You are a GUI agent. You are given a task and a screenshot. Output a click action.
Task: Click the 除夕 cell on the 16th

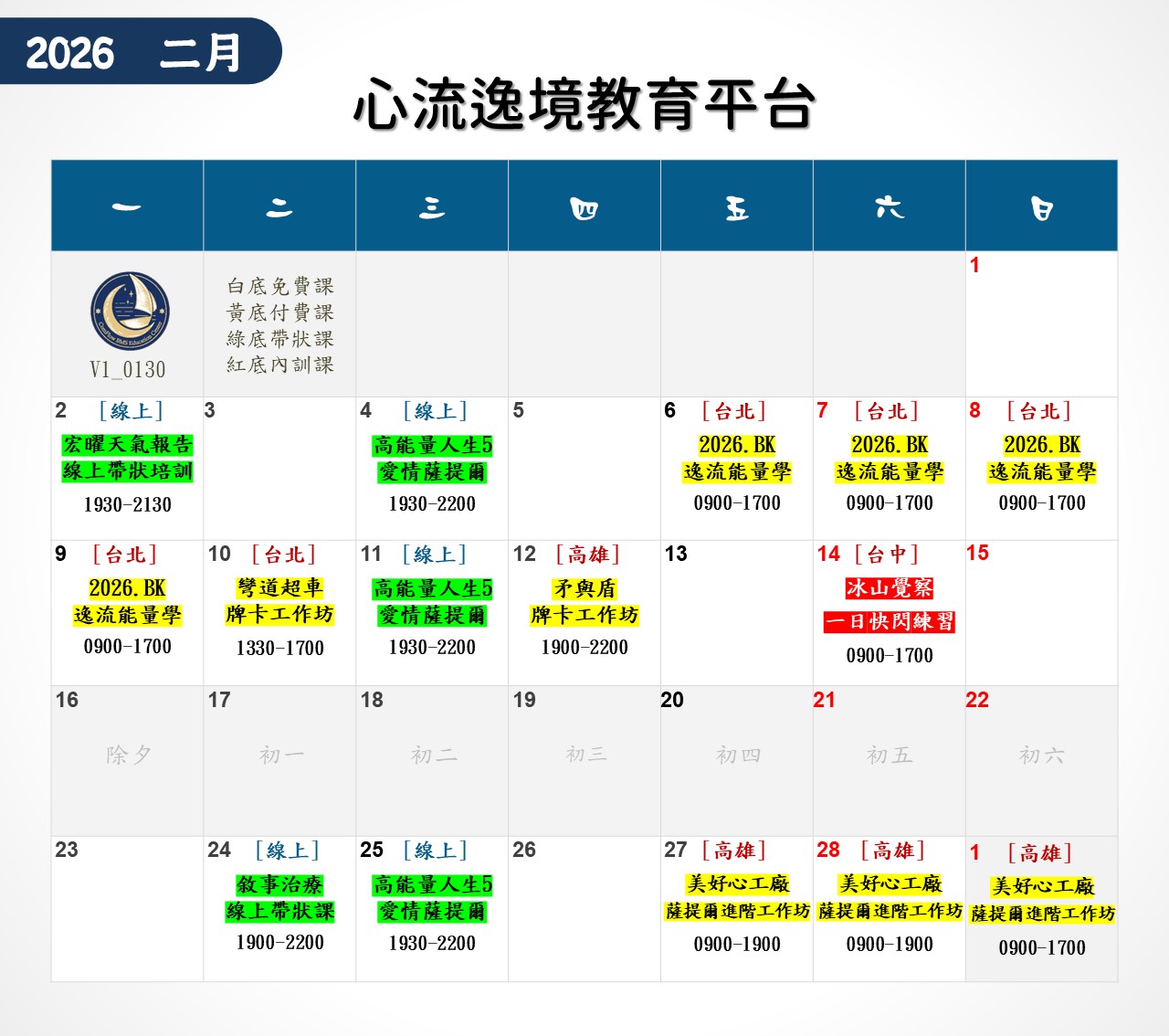coord(128,756)
